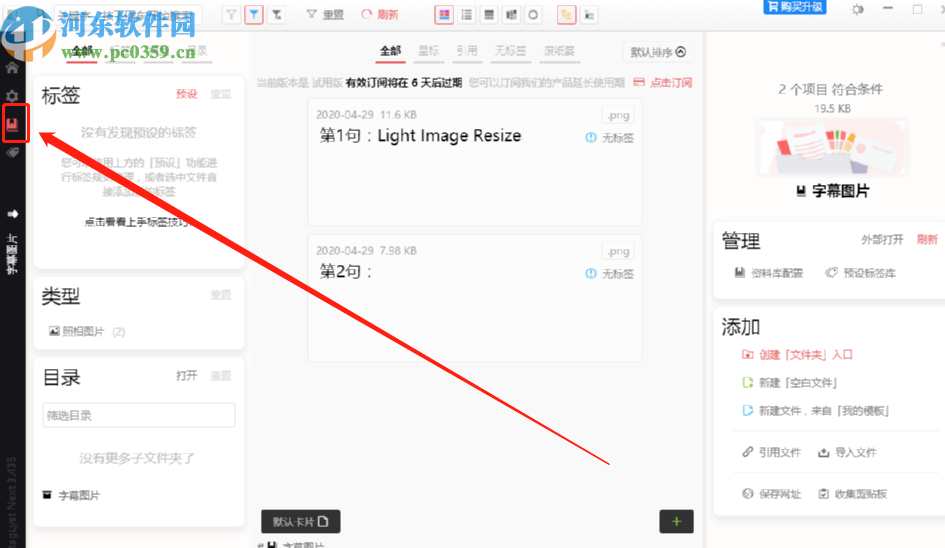The image size is (945, 548).
Task: Click the info icon on 第2句 card
Action: 591,273
